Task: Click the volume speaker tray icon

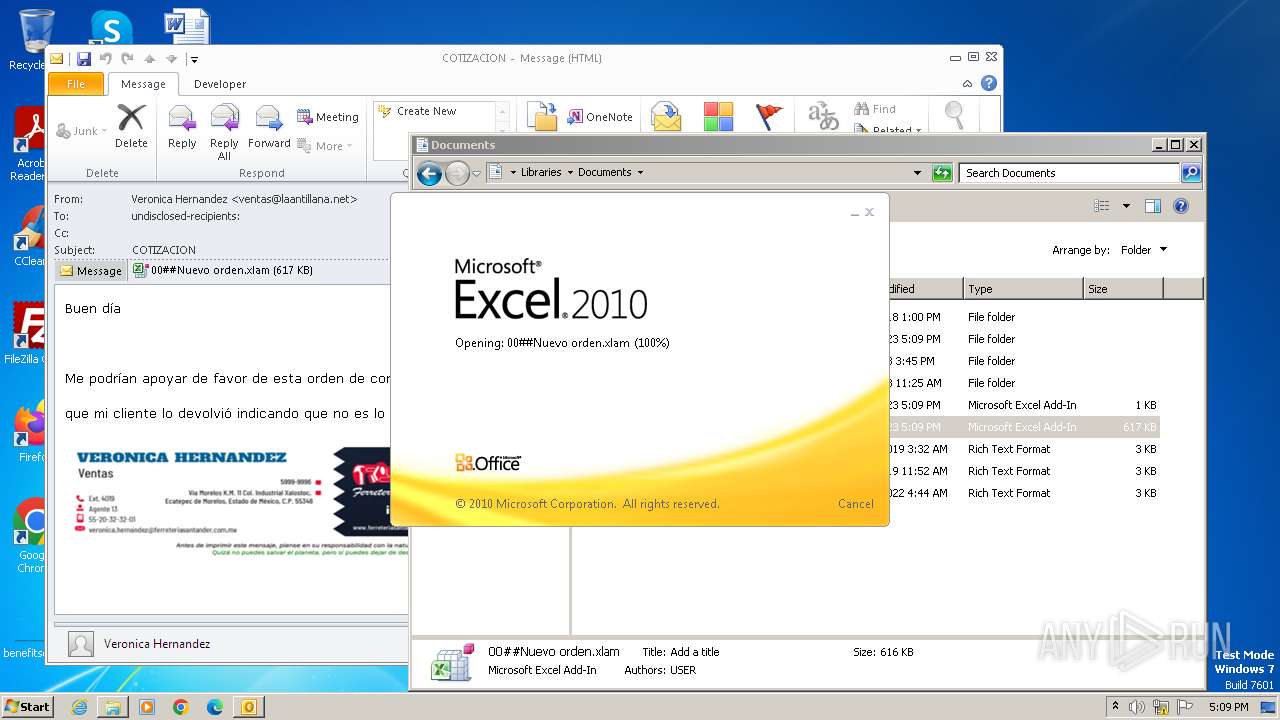Action: [x=1137, y=707]
